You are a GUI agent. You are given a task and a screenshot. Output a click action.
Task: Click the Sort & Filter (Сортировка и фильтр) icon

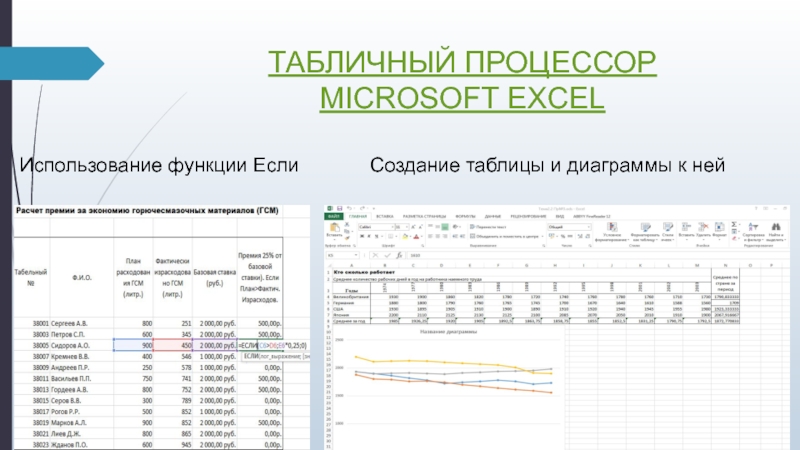coord(753,227)
